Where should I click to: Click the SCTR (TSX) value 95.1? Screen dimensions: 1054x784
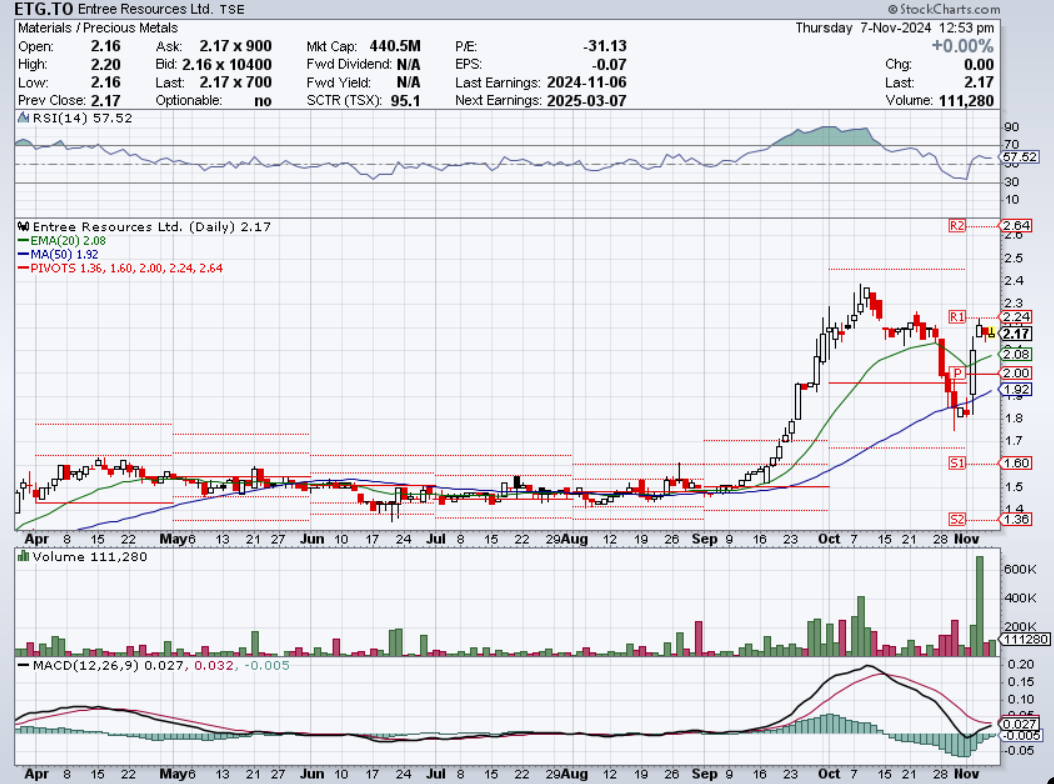pos(405,101)
